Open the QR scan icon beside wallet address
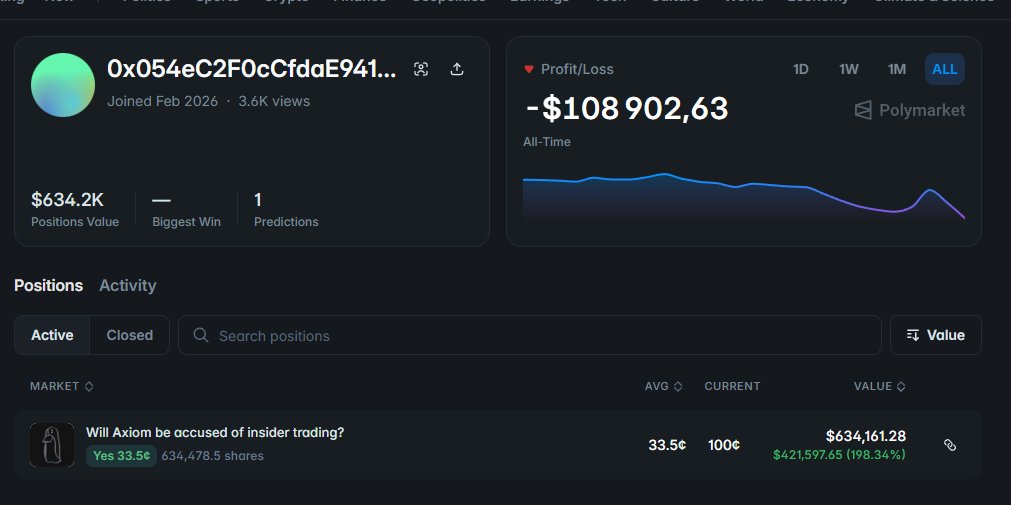This screenshot has height=505, width=1011. click(x=421, y=69)
